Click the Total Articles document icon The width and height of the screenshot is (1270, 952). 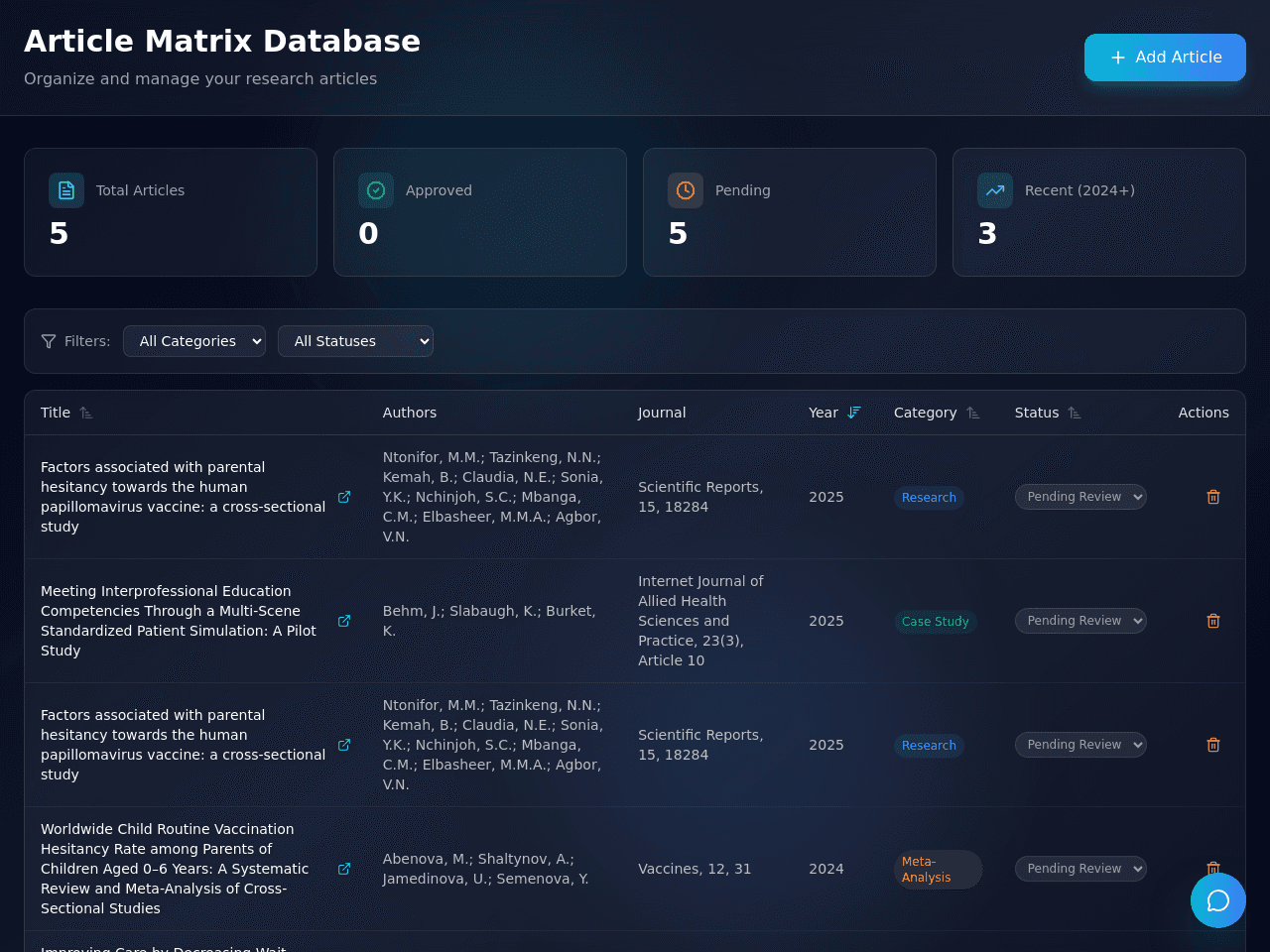[66, 190]
